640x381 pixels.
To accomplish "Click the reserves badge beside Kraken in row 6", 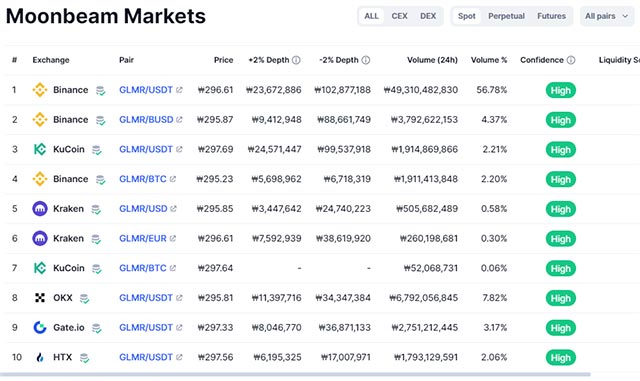I will click(96, 239).
